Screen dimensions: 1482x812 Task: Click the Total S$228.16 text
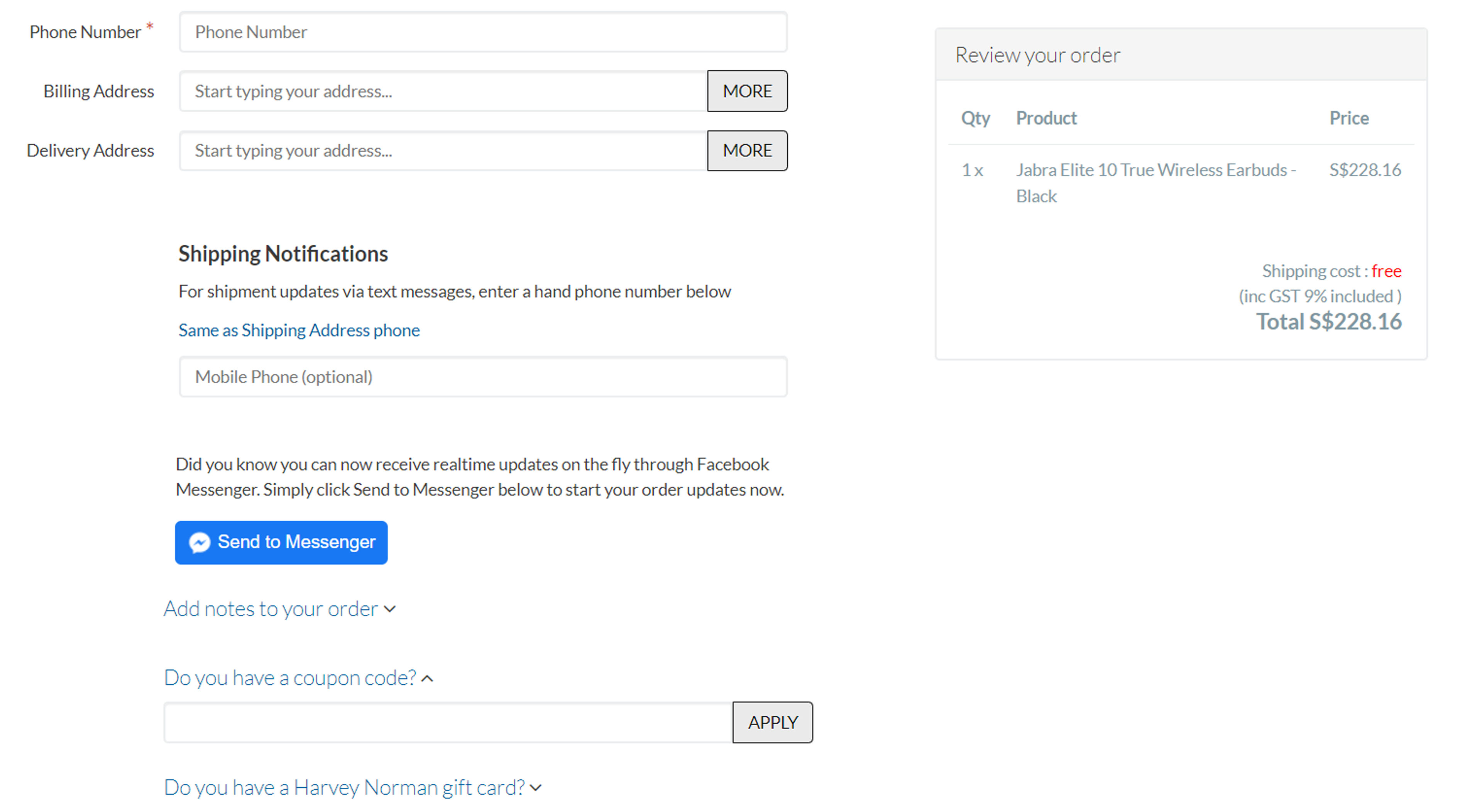1328,322
